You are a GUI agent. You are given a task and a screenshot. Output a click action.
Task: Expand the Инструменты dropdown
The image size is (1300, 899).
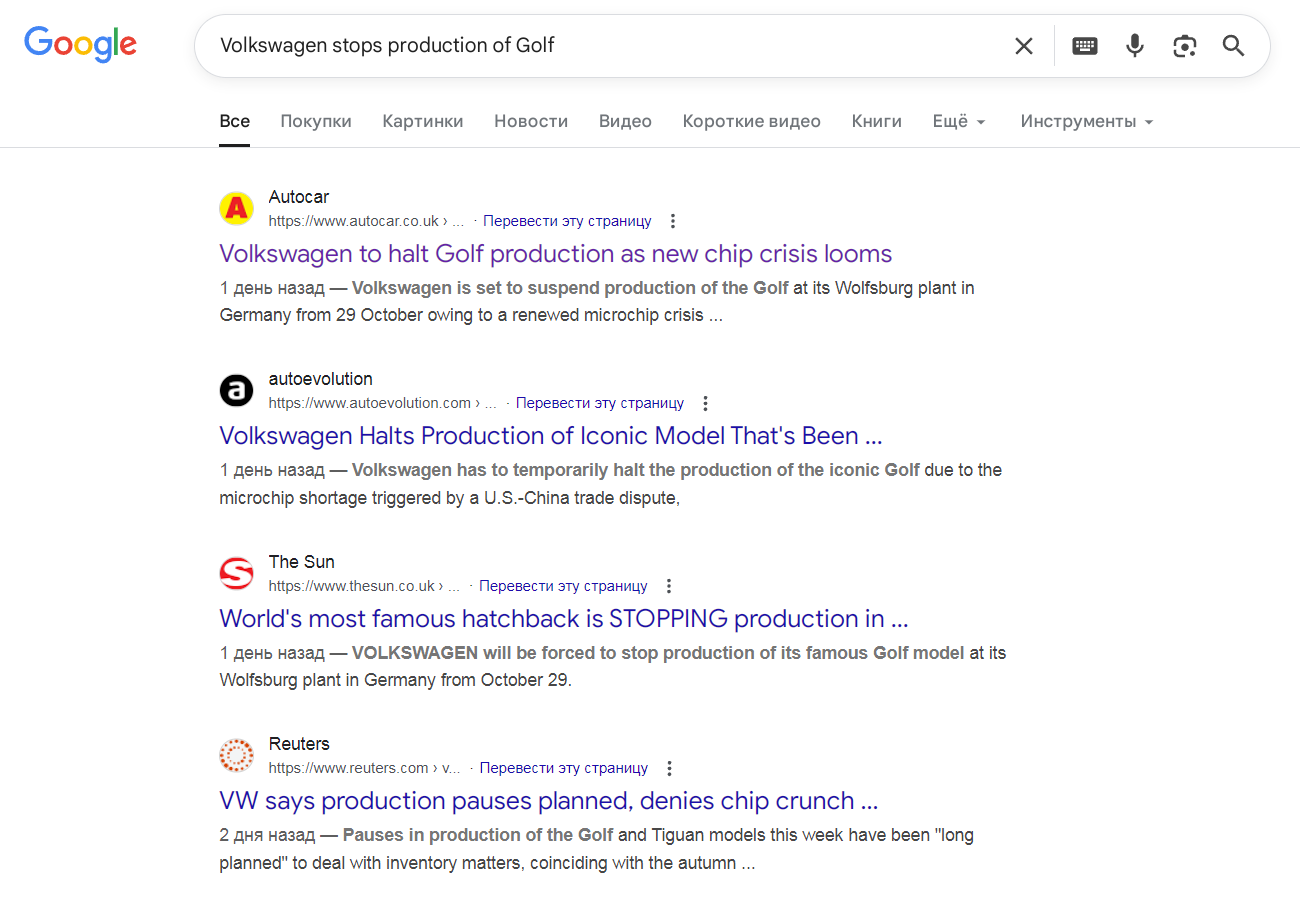[x=1087, y=121]
